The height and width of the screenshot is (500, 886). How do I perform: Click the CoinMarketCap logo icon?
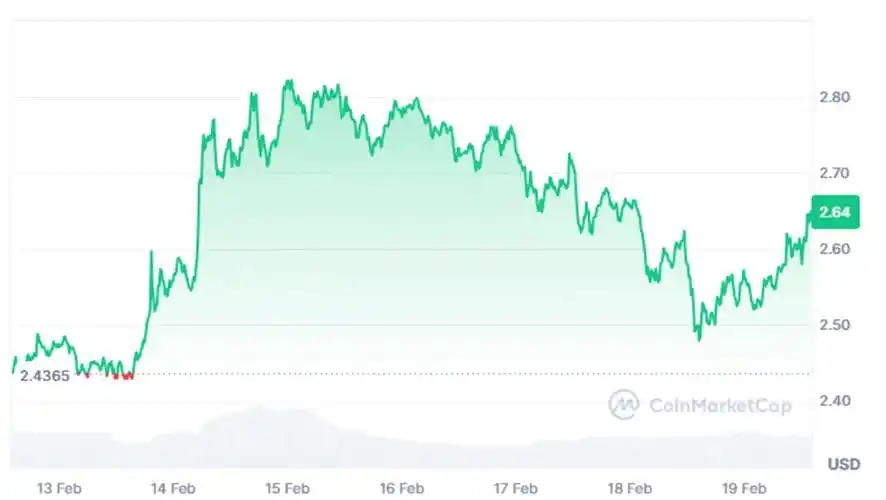(624, 404)
